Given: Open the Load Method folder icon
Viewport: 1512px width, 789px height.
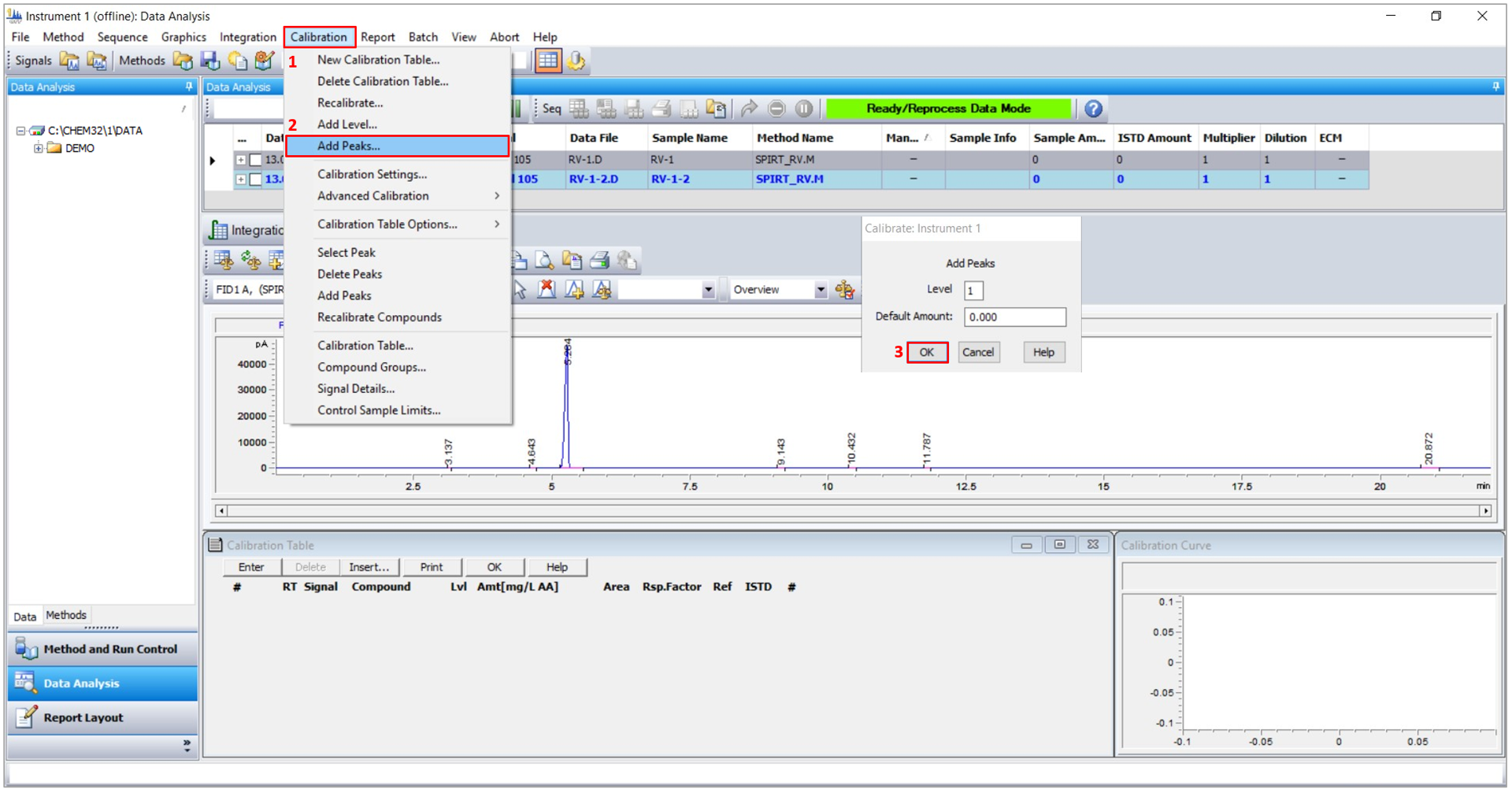Looking at the screenshot, I should [x=183, y=61].
